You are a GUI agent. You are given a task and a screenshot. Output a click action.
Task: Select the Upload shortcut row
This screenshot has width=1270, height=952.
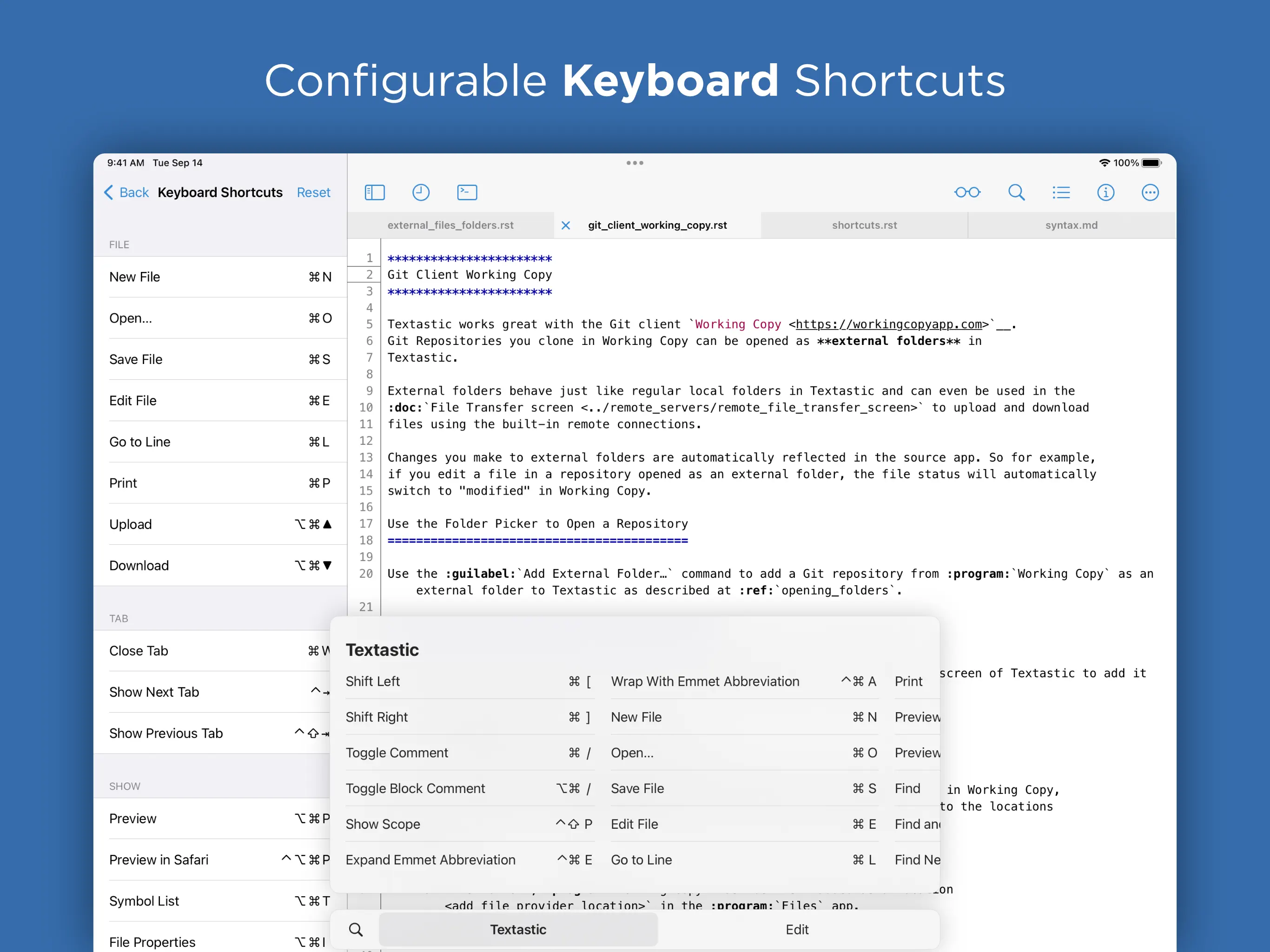[220, 524]
